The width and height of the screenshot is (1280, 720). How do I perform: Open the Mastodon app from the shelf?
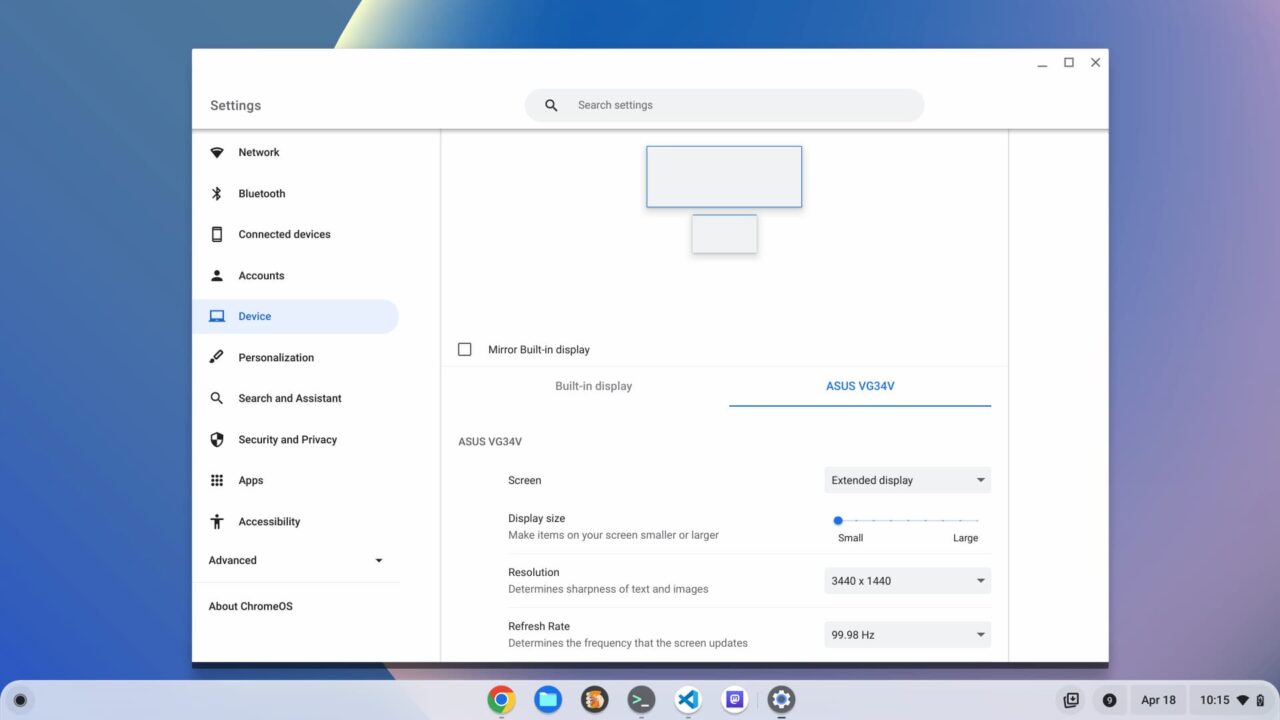[735, 699]
